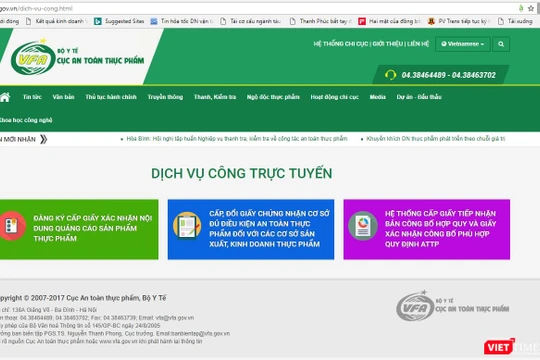Click hotline number 04.38464489 - 04.38463702

click(x=448, y=75)
